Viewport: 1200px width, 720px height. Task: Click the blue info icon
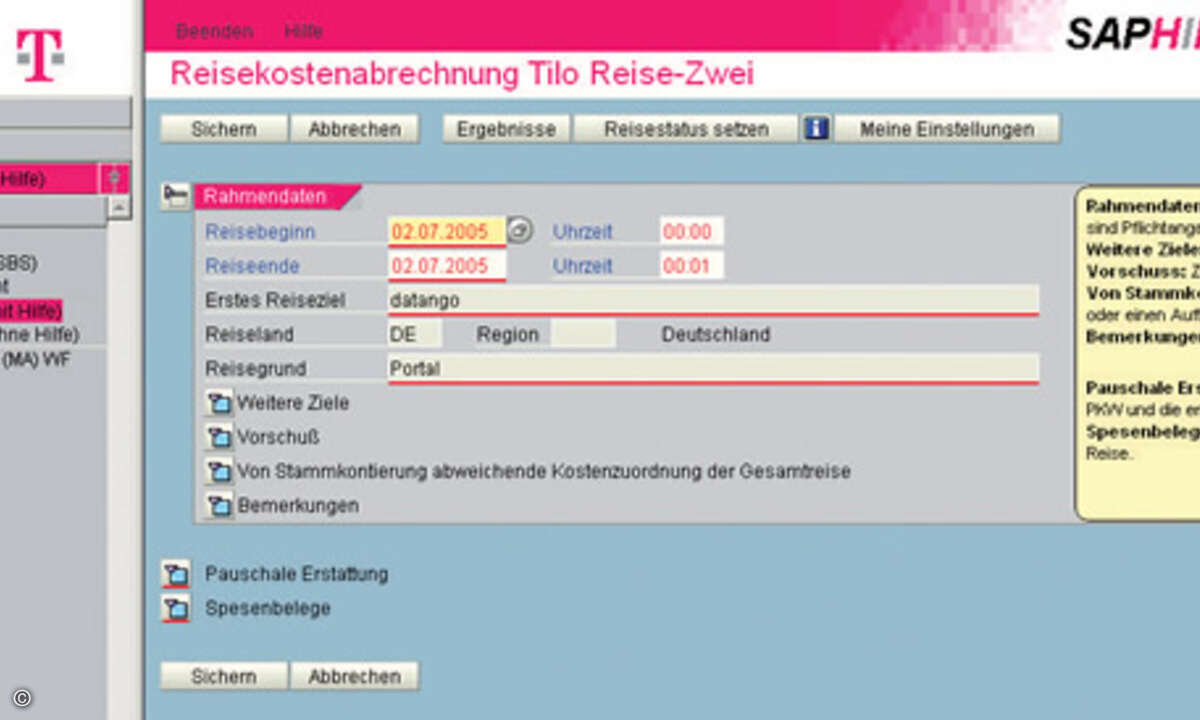click(816, 129)
